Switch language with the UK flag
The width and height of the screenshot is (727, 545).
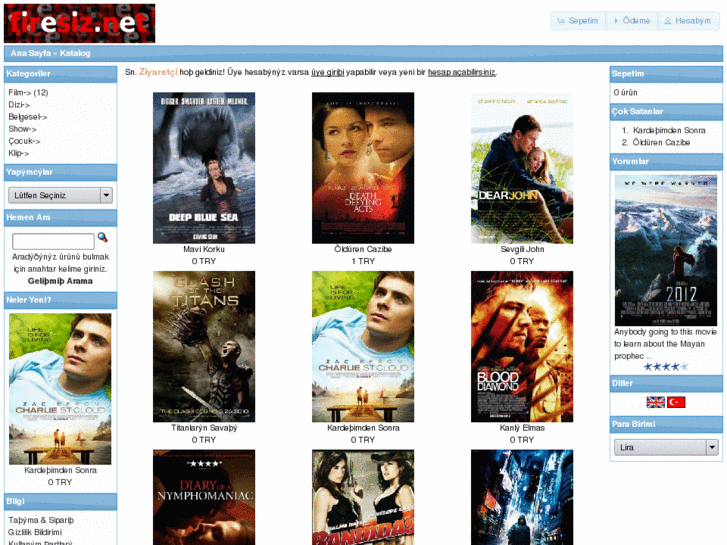coord(656,402)
